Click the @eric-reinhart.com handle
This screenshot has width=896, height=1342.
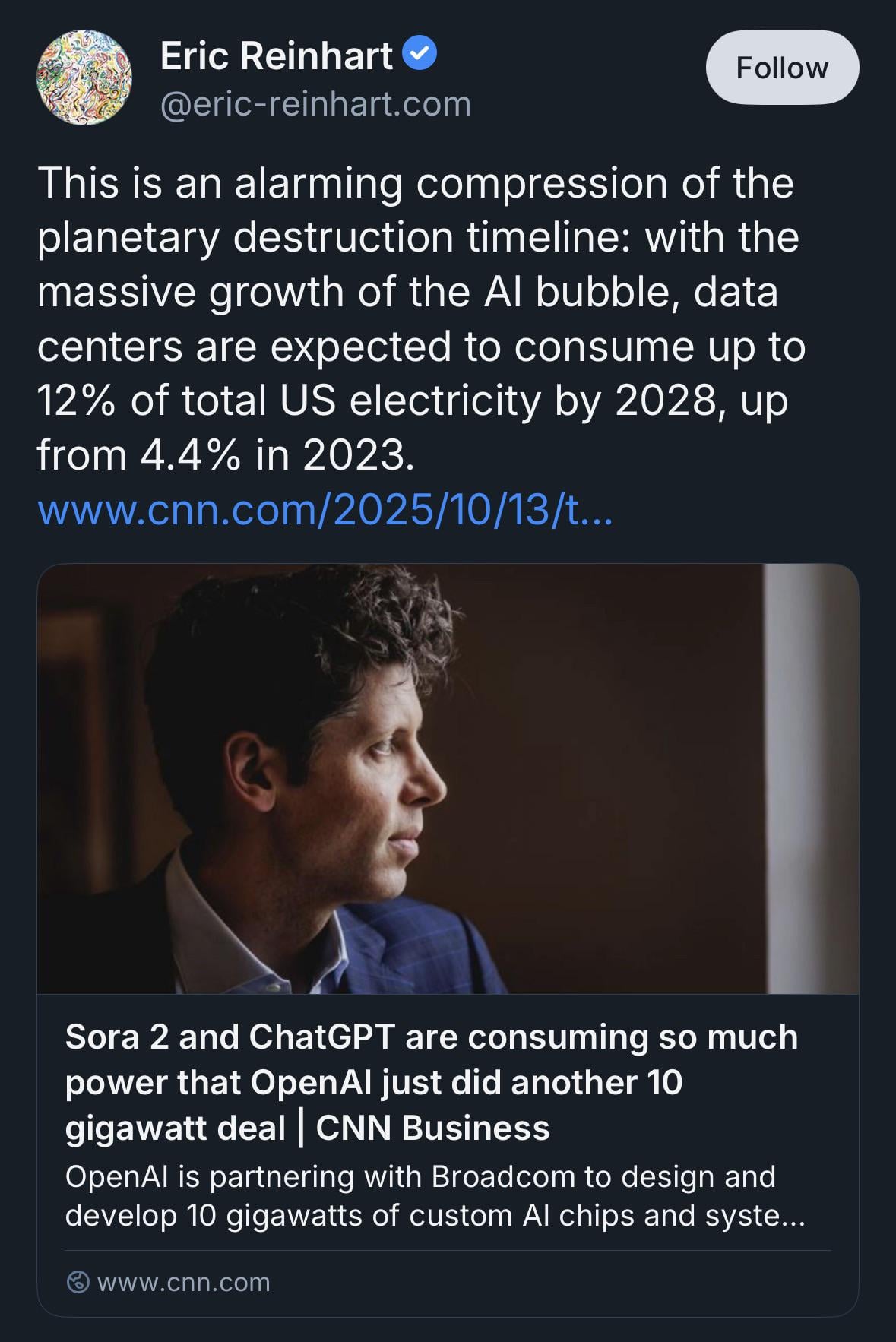click(315, 104)
